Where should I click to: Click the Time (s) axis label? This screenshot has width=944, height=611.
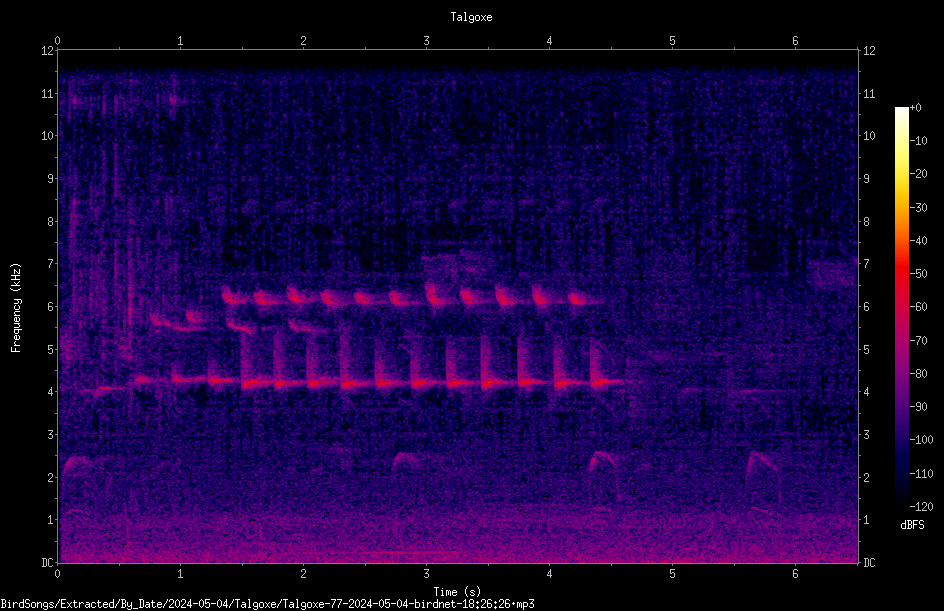(457, 592)
